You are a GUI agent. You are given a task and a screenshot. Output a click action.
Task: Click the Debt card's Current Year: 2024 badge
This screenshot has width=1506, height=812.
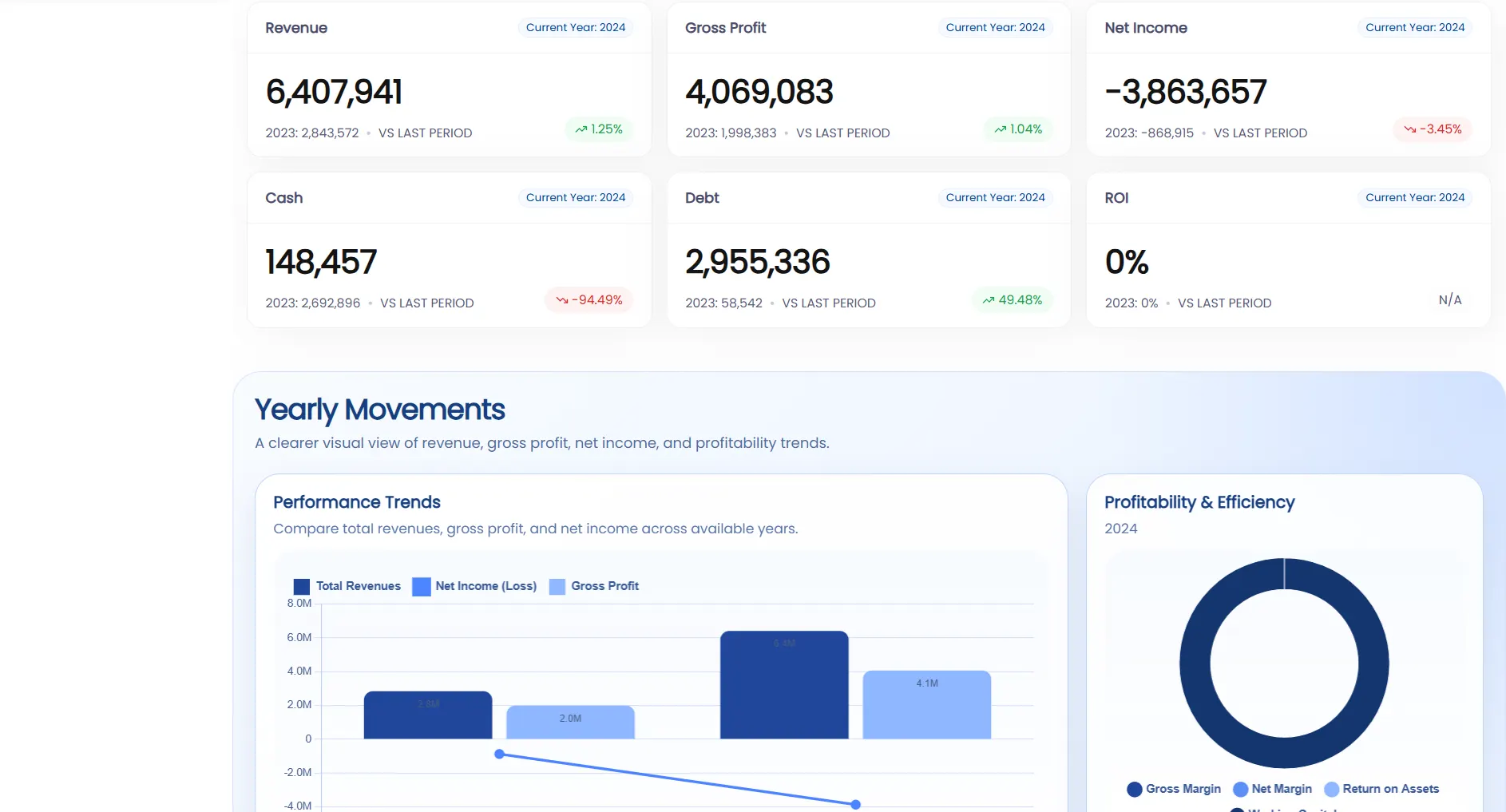[x=996, y=198]
